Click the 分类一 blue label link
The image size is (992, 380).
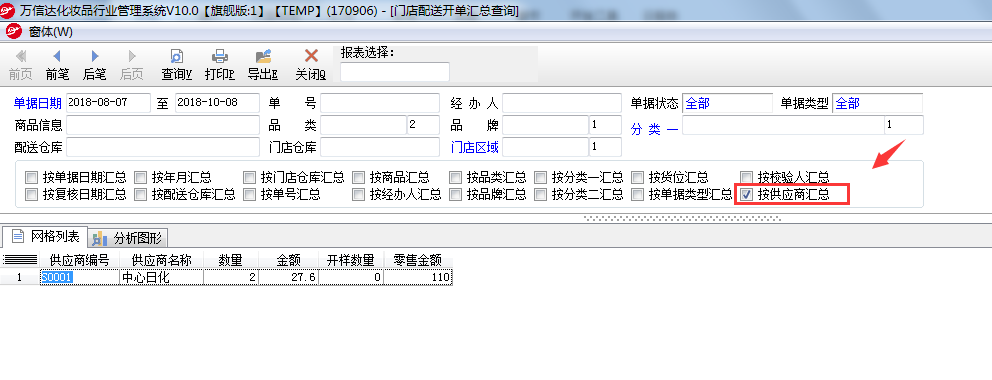(655, 130)
